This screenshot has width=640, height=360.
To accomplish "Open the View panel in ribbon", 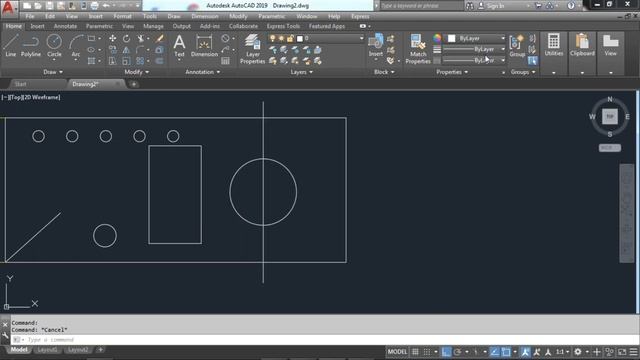I will (x=611, y=46).
